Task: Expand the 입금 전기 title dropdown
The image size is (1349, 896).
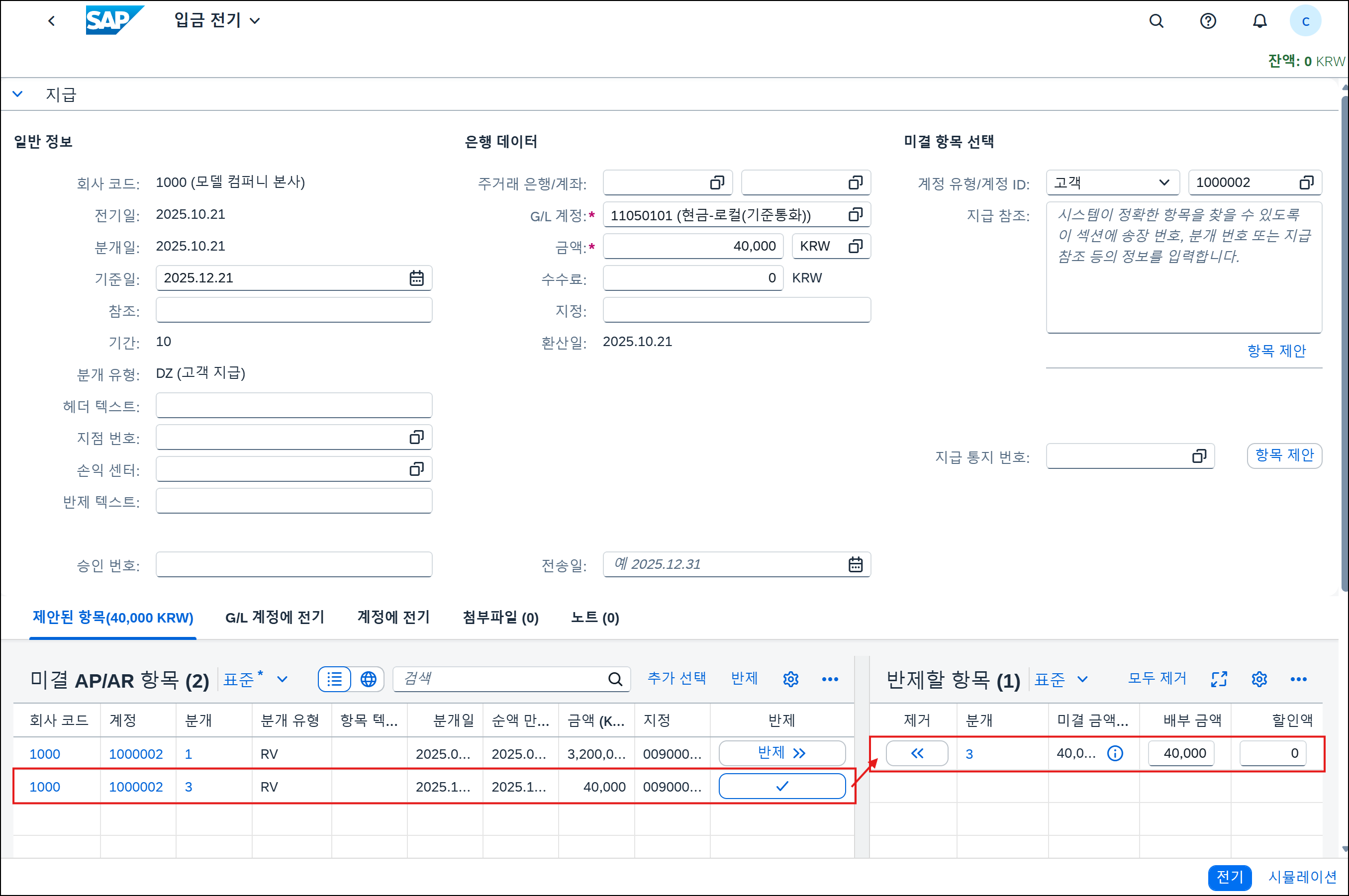Action: point(255,21)
